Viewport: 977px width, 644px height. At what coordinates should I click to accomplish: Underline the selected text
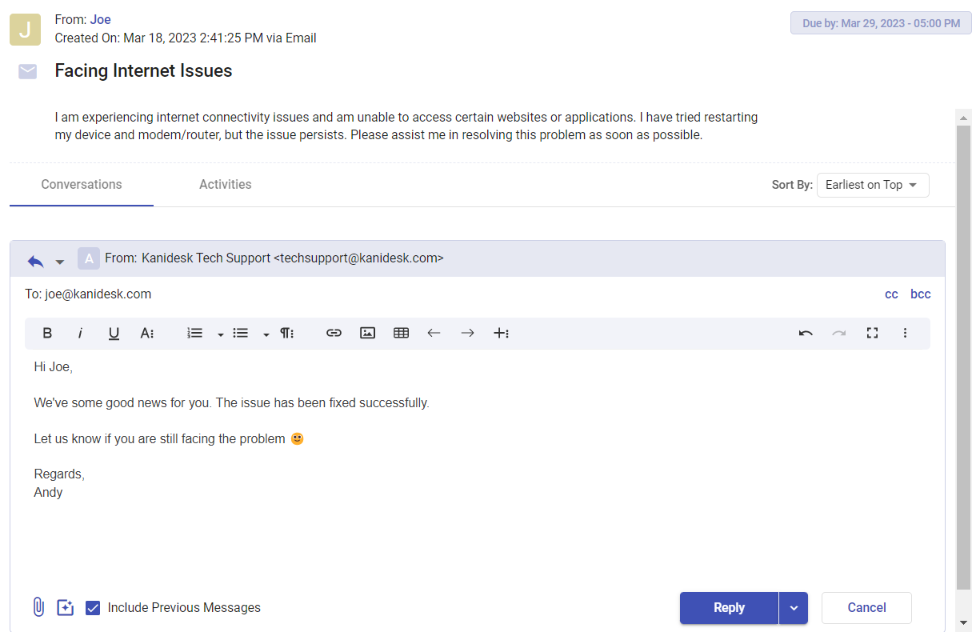tap(113, 333)
